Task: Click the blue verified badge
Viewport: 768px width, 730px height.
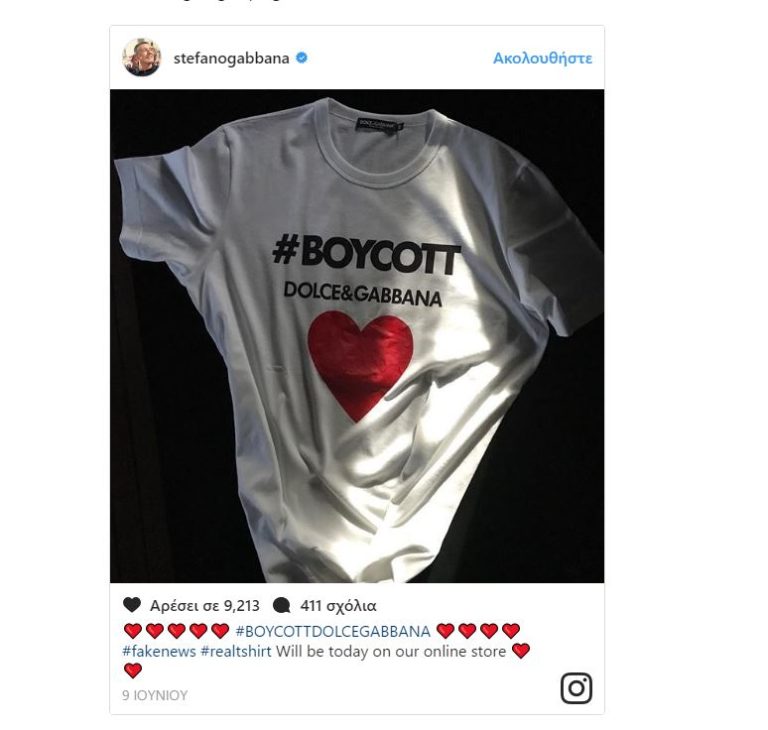Action: click(302, 58)
